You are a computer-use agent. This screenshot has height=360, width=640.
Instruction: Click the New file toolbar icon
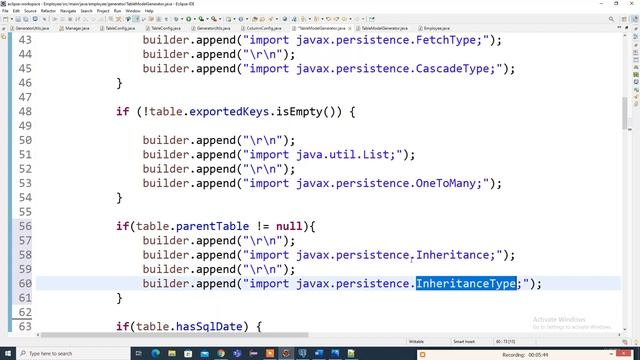(x=5, y=19)
